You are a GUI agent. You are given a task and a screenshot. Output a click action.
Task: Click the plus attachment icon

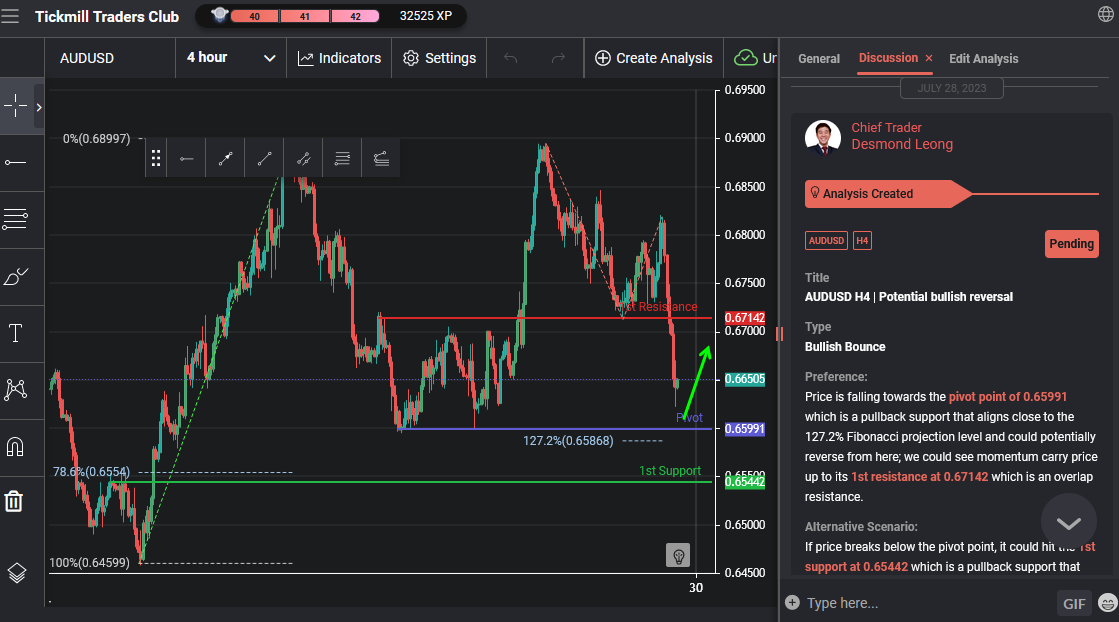(x=792, y=603)
